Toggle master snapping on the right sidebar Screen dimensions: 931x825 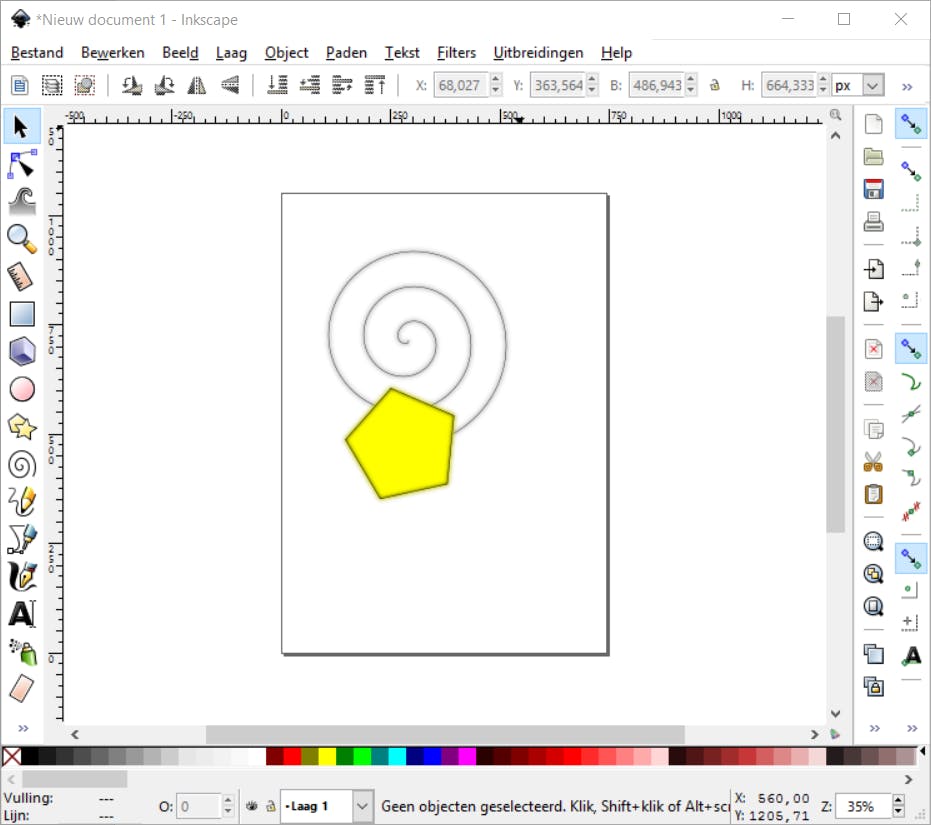coord(912,124)
